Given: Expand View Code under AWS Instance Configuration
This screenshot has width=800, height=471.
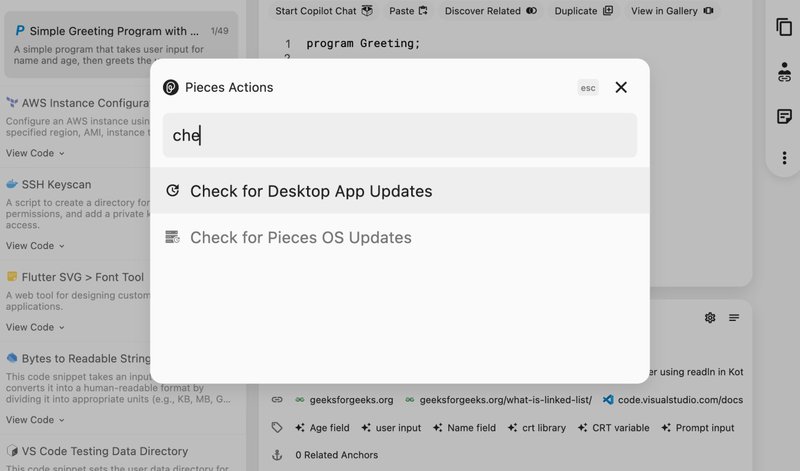Looking at the screenshot, I should 35,153.
